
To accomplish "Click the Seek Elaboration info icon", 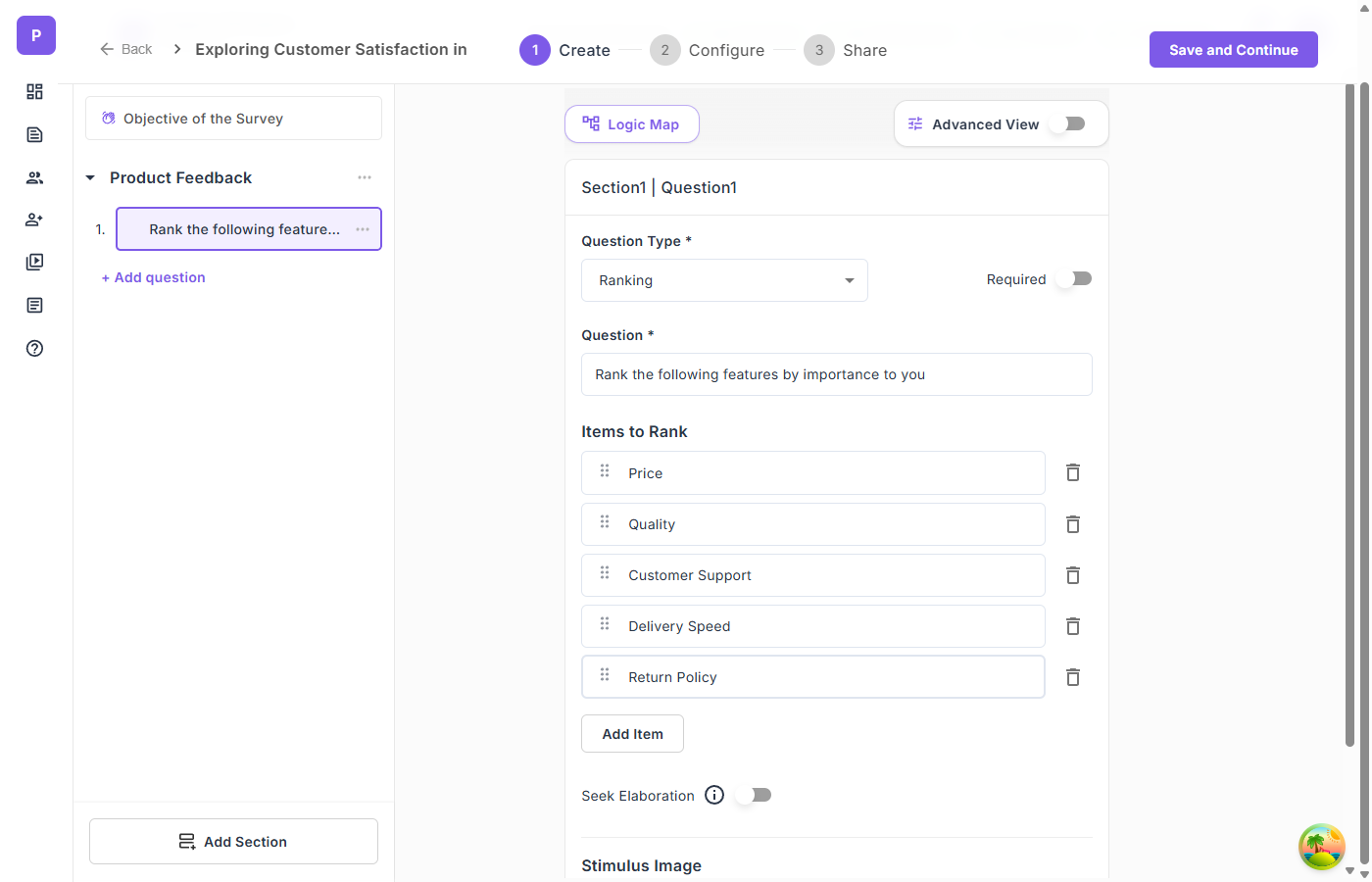I will tap(714, 795).
